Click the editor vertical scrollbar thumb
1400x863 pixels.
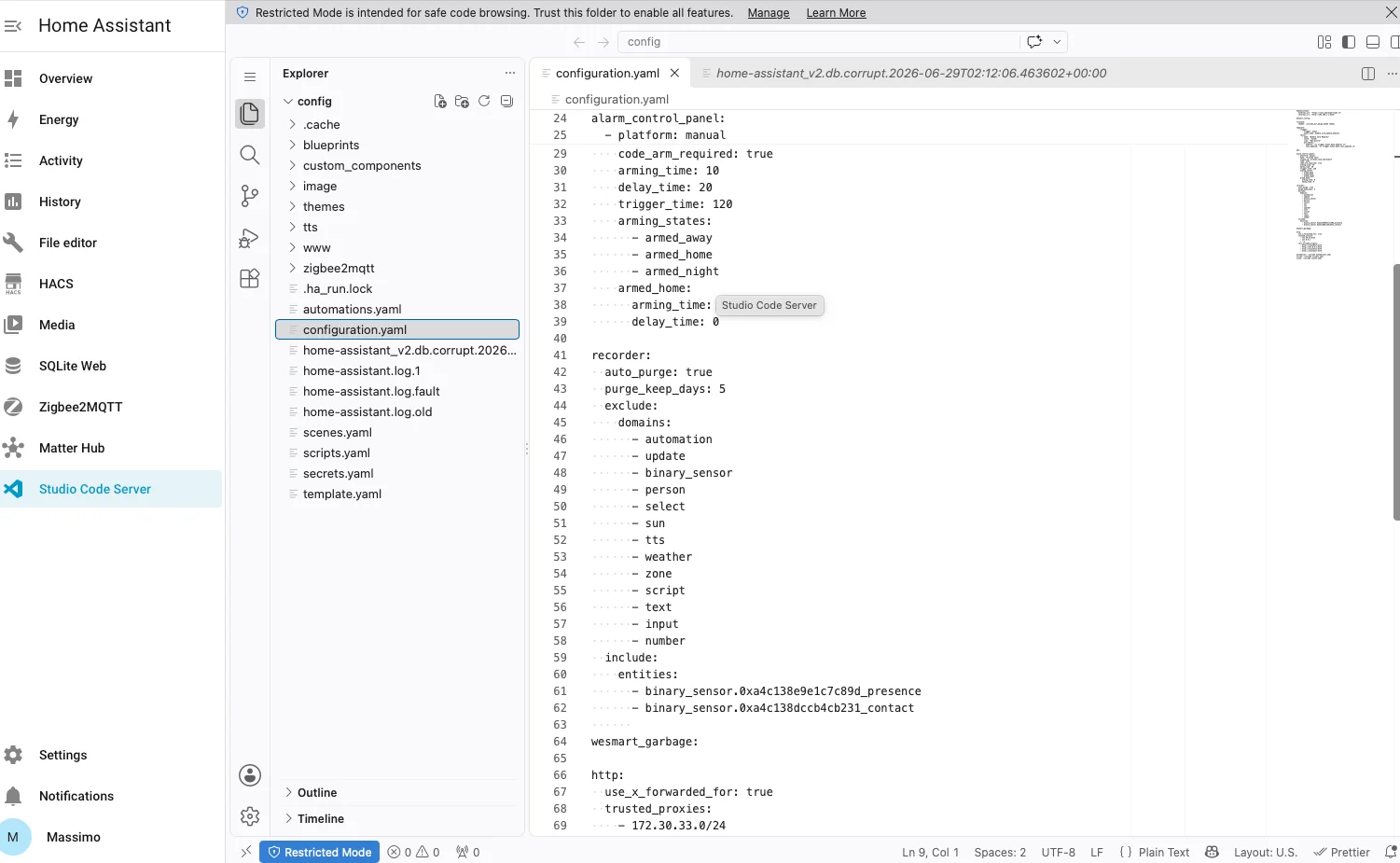(x=1395, y=392)
